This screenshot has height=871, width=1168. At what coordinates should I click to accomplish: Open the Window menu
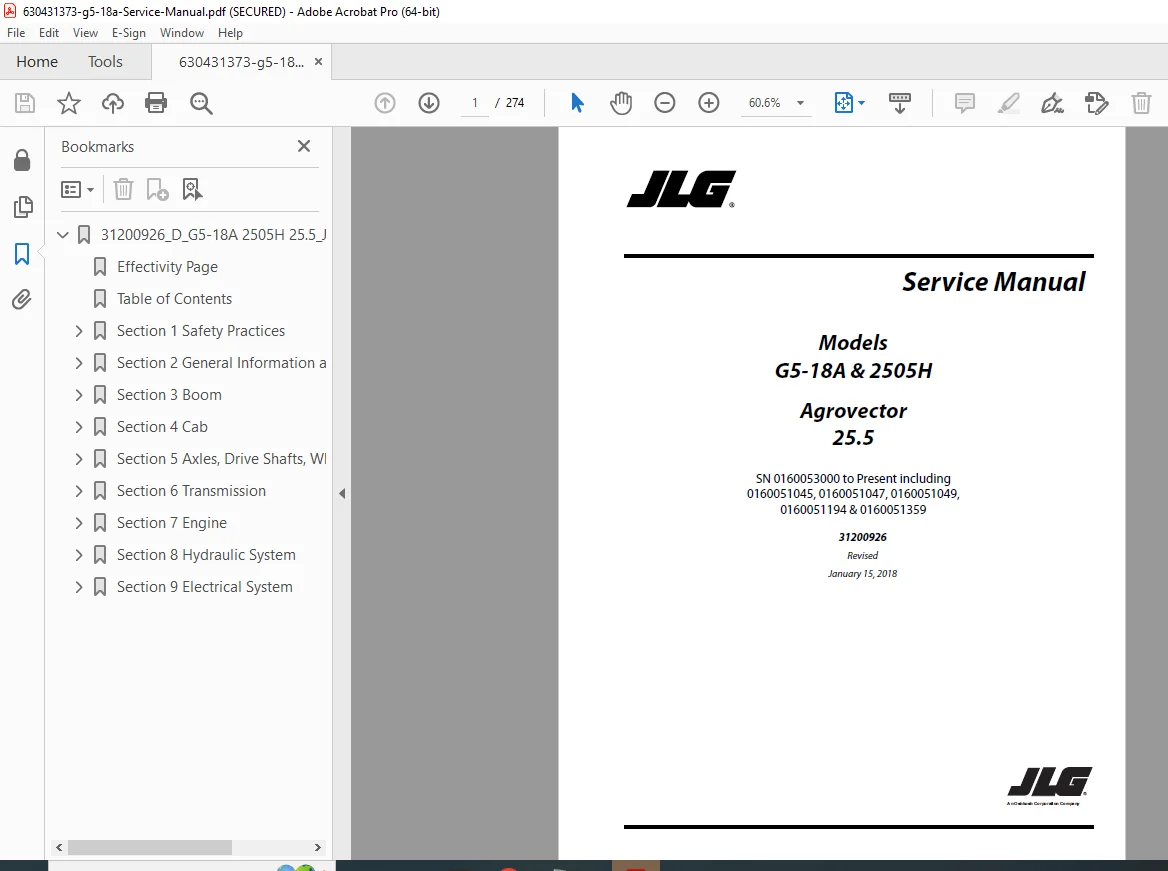point(182,33)
